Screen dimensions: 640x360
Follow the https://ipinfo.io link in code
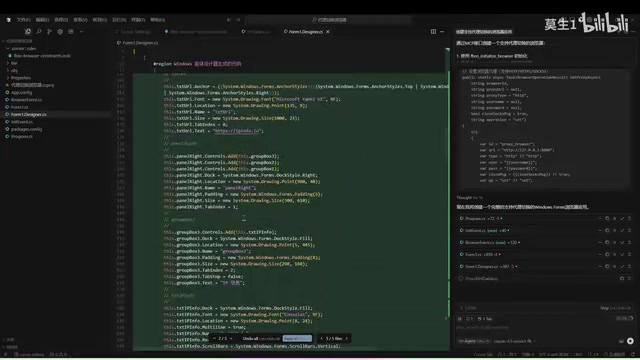coord(237,131)
